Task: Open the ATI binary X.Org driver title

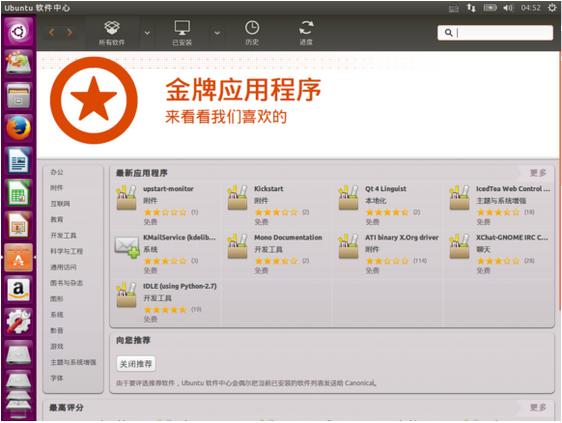Action: click(x=402, y=237)
